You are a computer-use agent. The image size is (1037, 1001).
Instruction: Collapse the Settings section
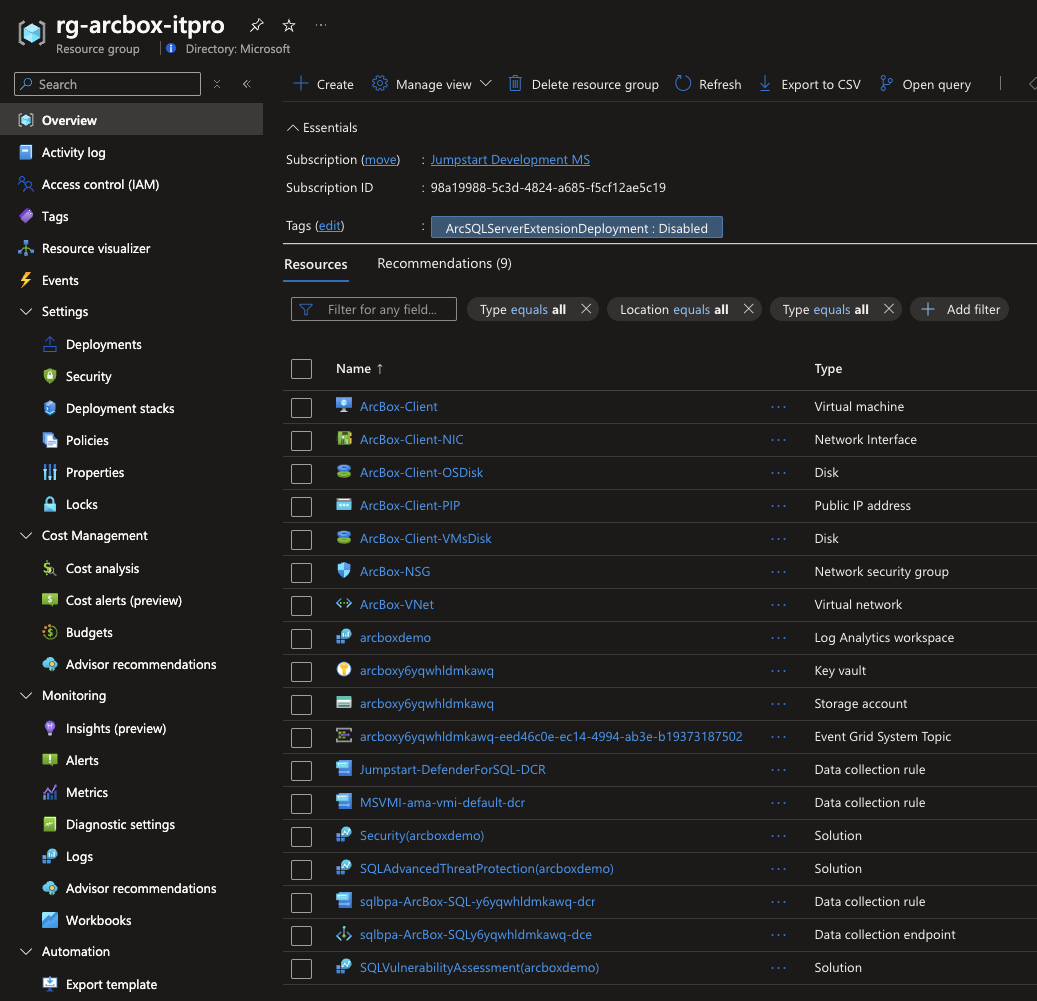[x=26, y=311]
